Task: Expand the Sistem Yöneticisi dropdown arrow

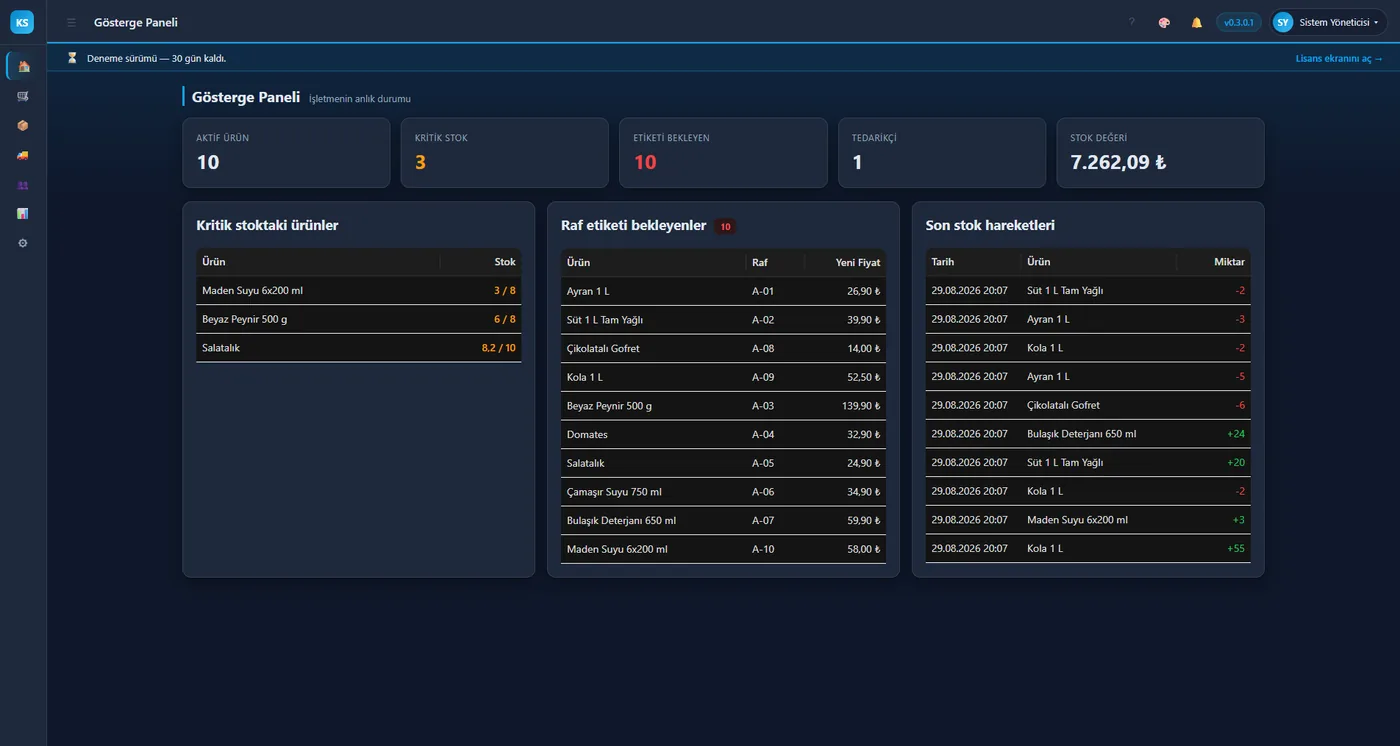Action: pyautogui.click(x=1376, y=23)
